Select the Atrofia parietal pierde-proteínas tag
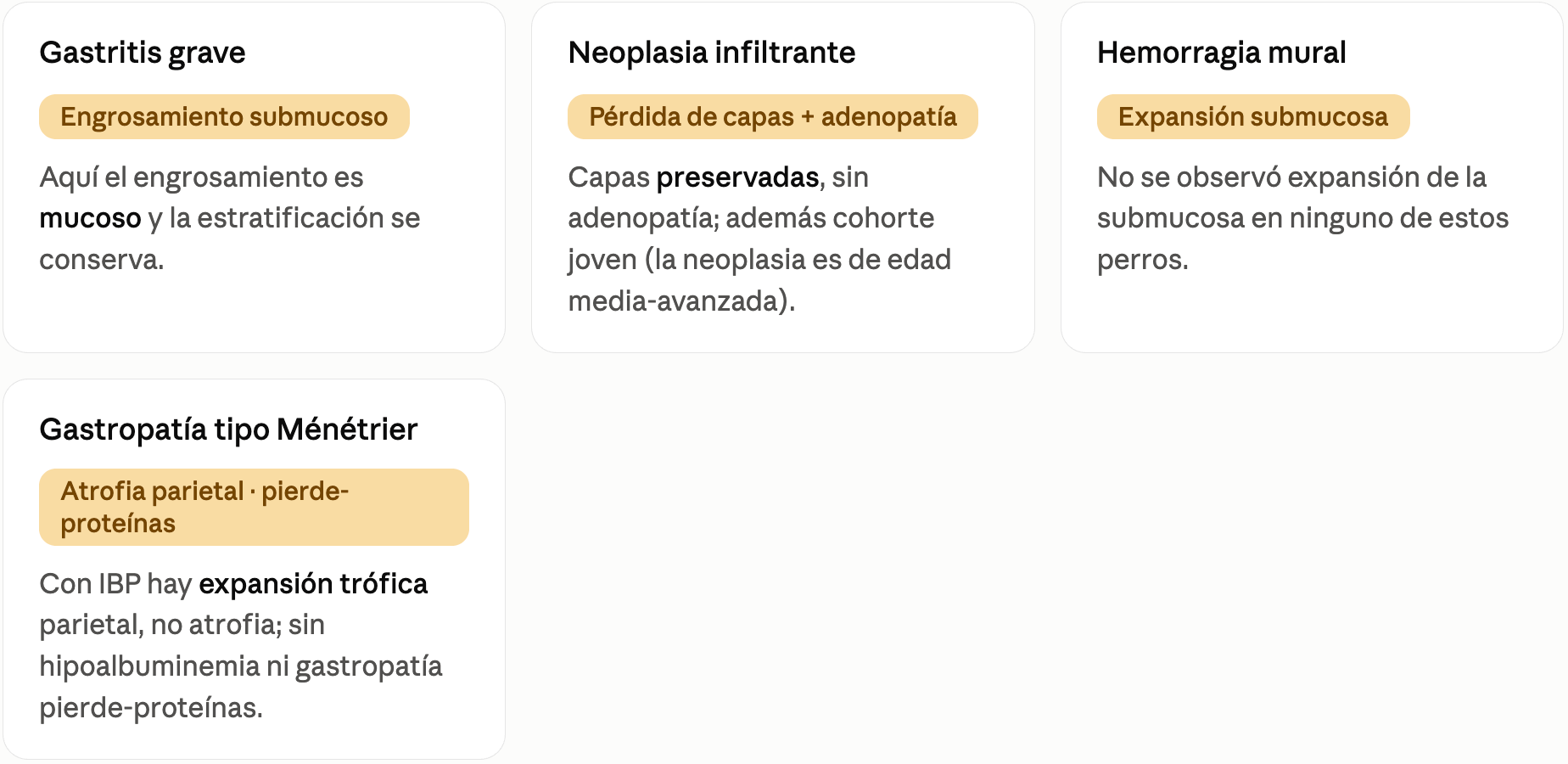 click(254, 507)
